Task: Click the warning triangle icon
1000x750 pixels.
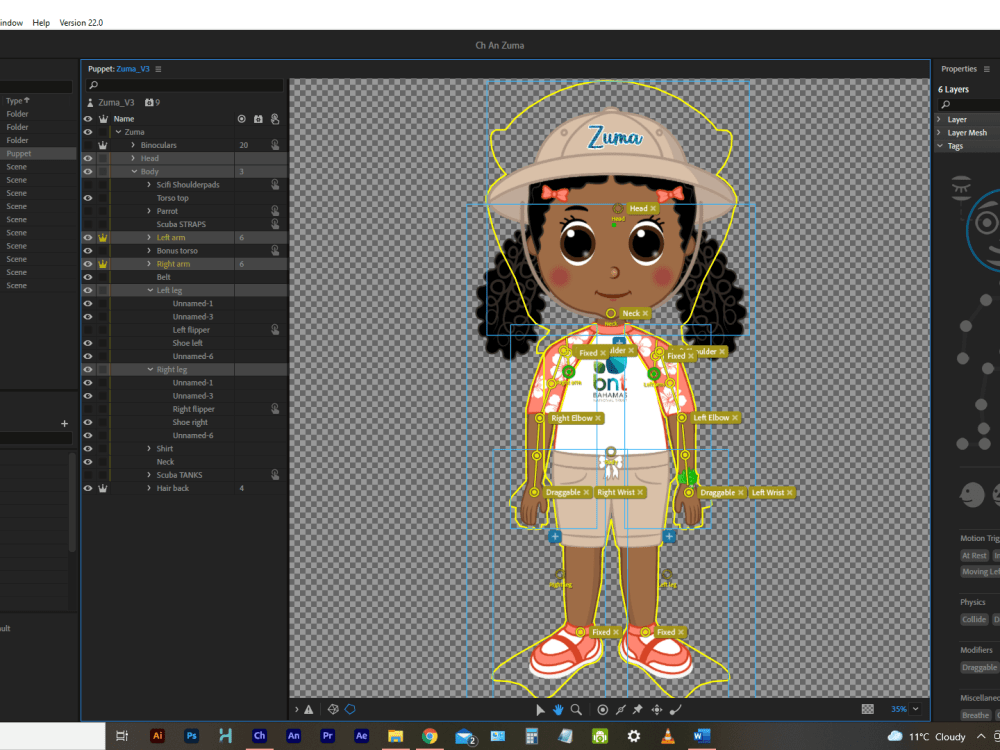Action: click(x=309, y=709)
